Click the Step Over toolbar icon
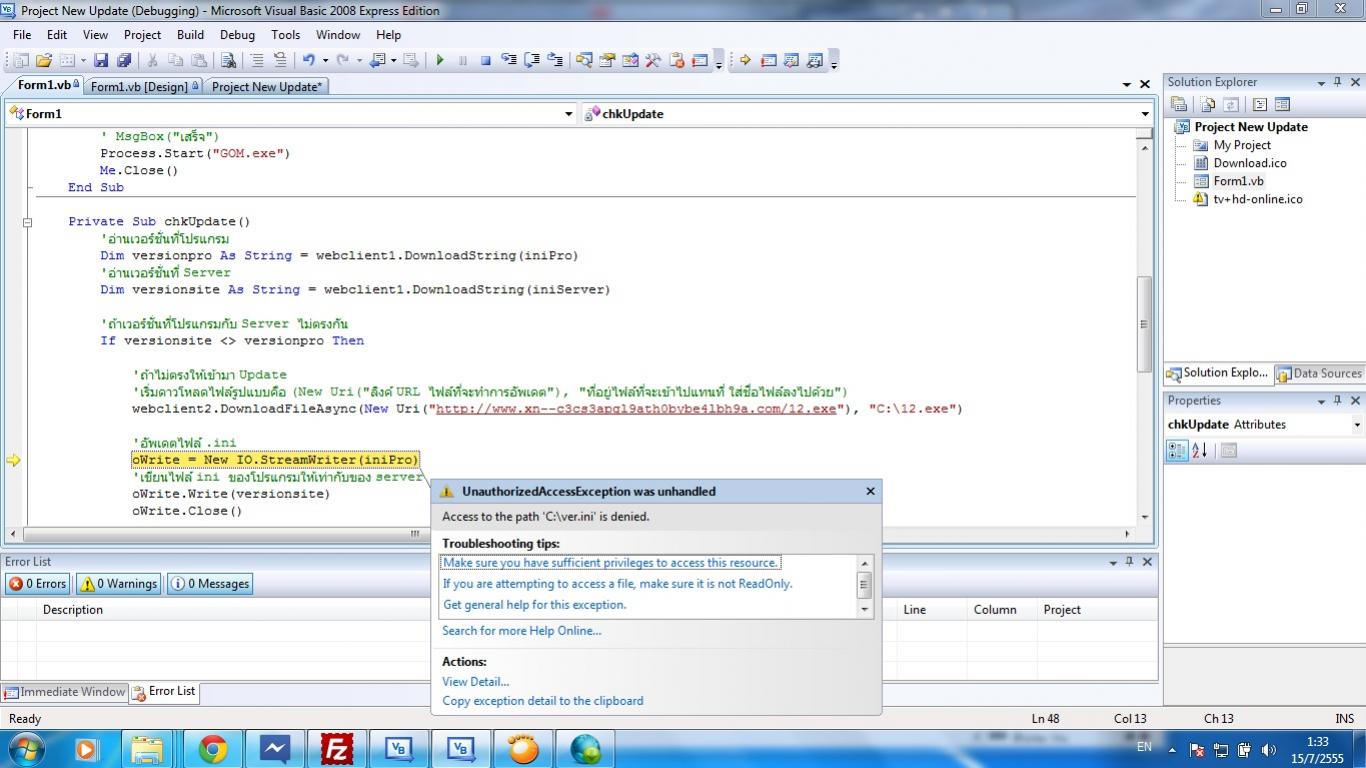The image size is (1366, 768). 532,60
